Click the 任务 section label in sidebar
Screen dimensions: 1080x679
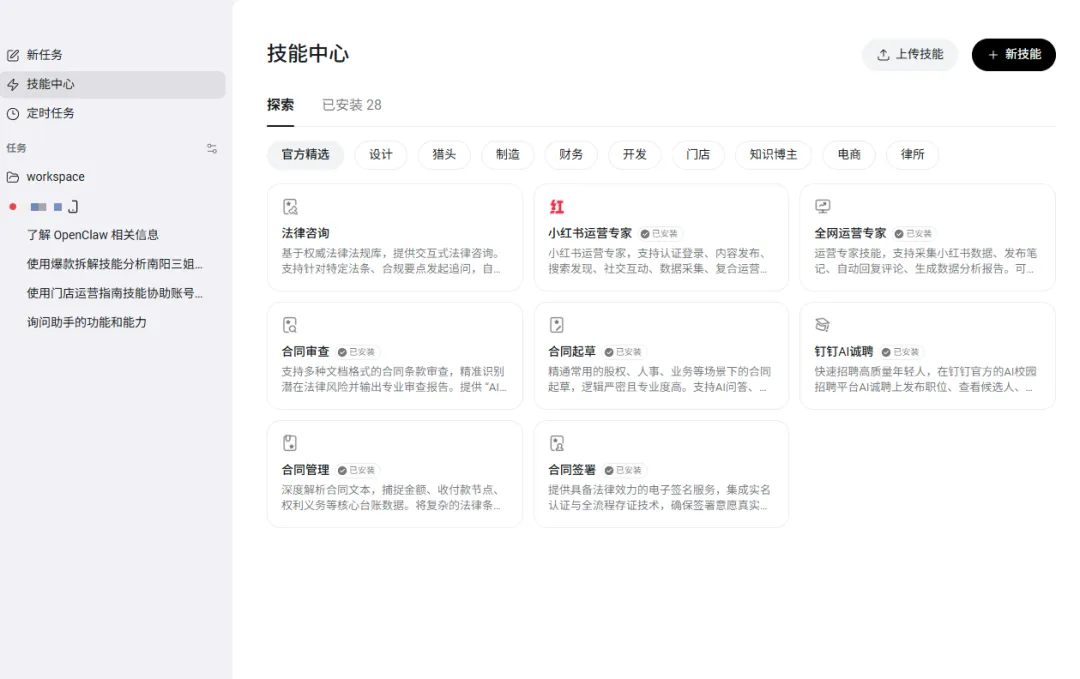17,148
